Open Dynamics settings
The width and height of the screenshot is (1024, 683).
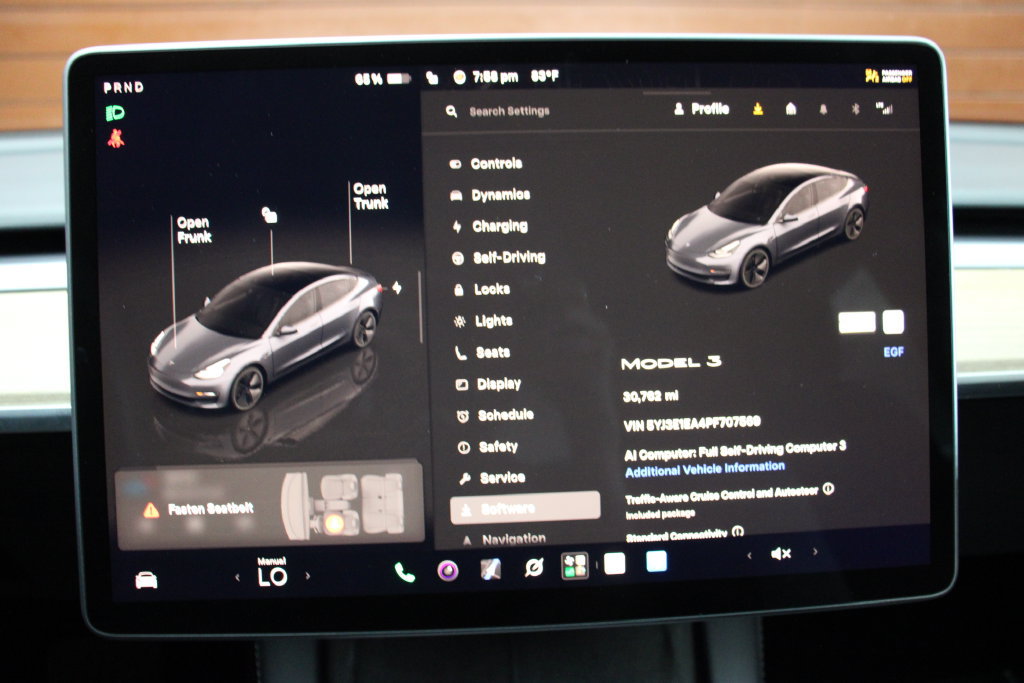[490, 195]
